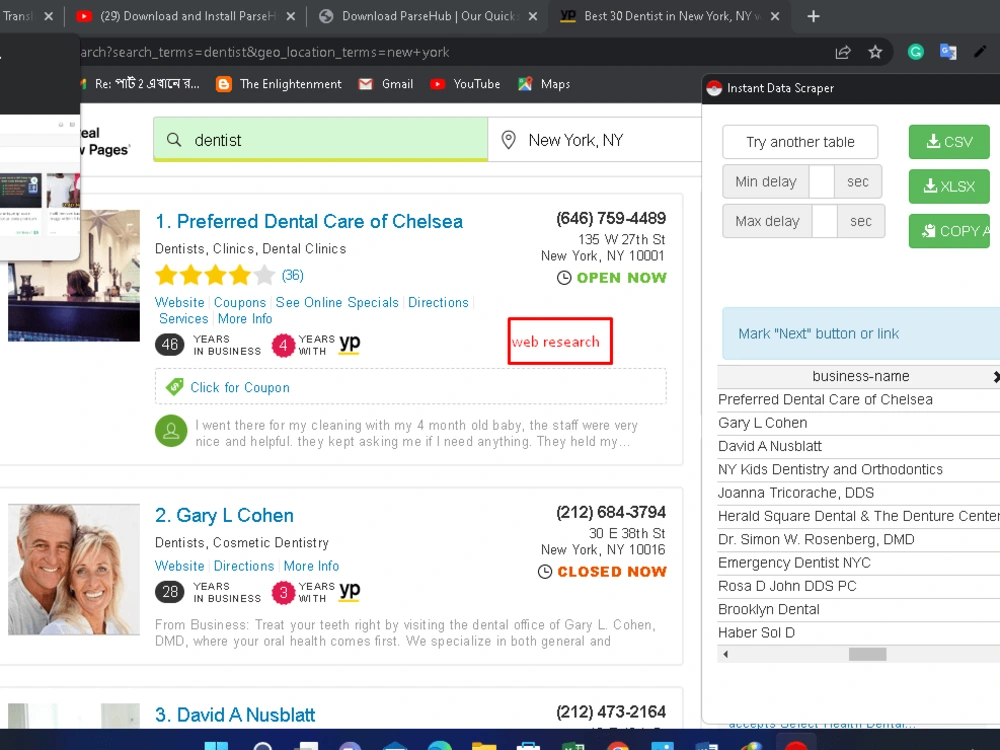Open Gary L Cohen Website link
Image resolution: width=1000 pixels, height=750 pixels.
click(180, 566)
